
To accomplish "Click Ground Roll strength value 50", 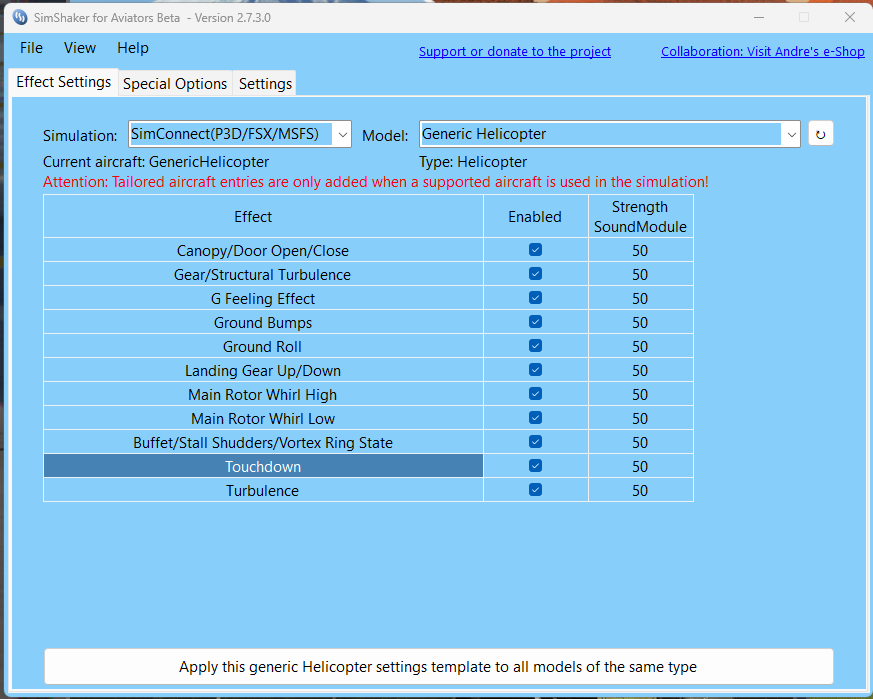I will coord(640,346).
